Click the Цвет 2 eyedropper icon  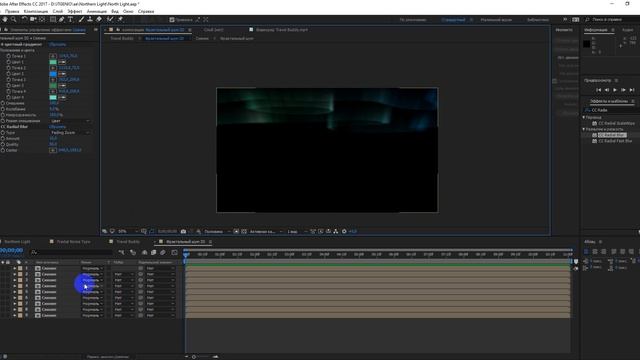click(x=62, y=74)
